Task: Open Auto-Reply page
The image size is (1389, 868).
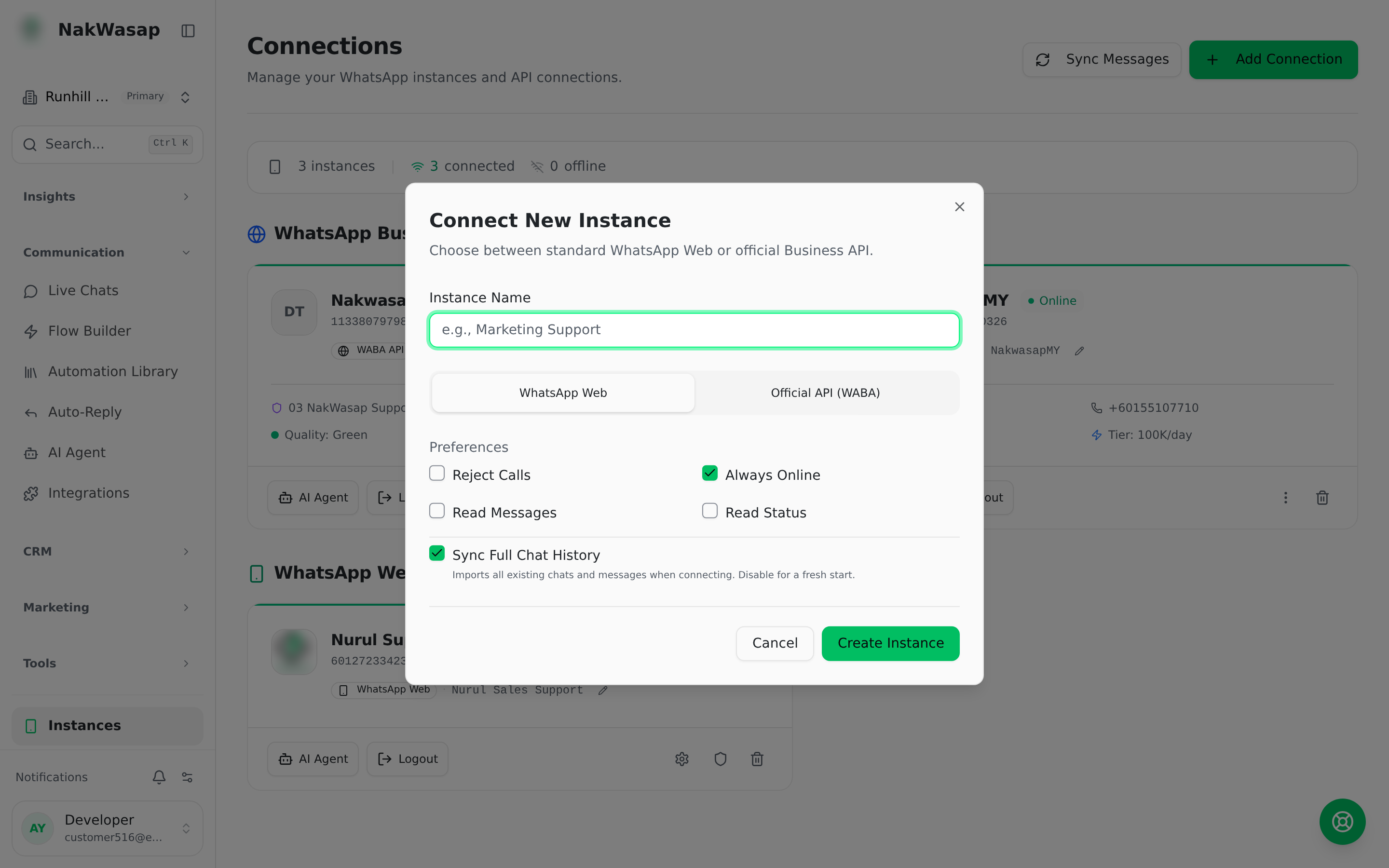Action: pos(108,412)
